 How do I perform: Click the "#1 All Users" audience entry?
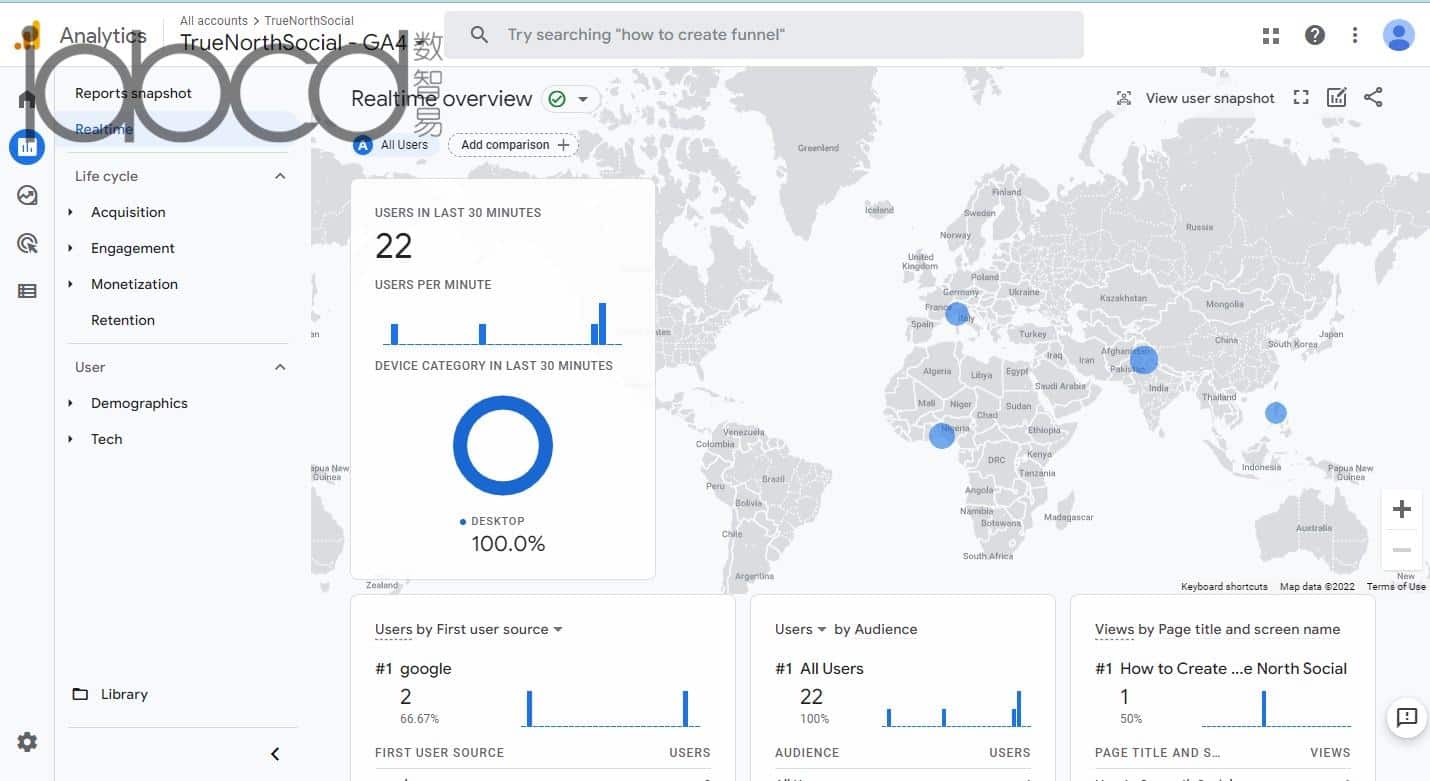pyautogui.click(x=819, y=669)
